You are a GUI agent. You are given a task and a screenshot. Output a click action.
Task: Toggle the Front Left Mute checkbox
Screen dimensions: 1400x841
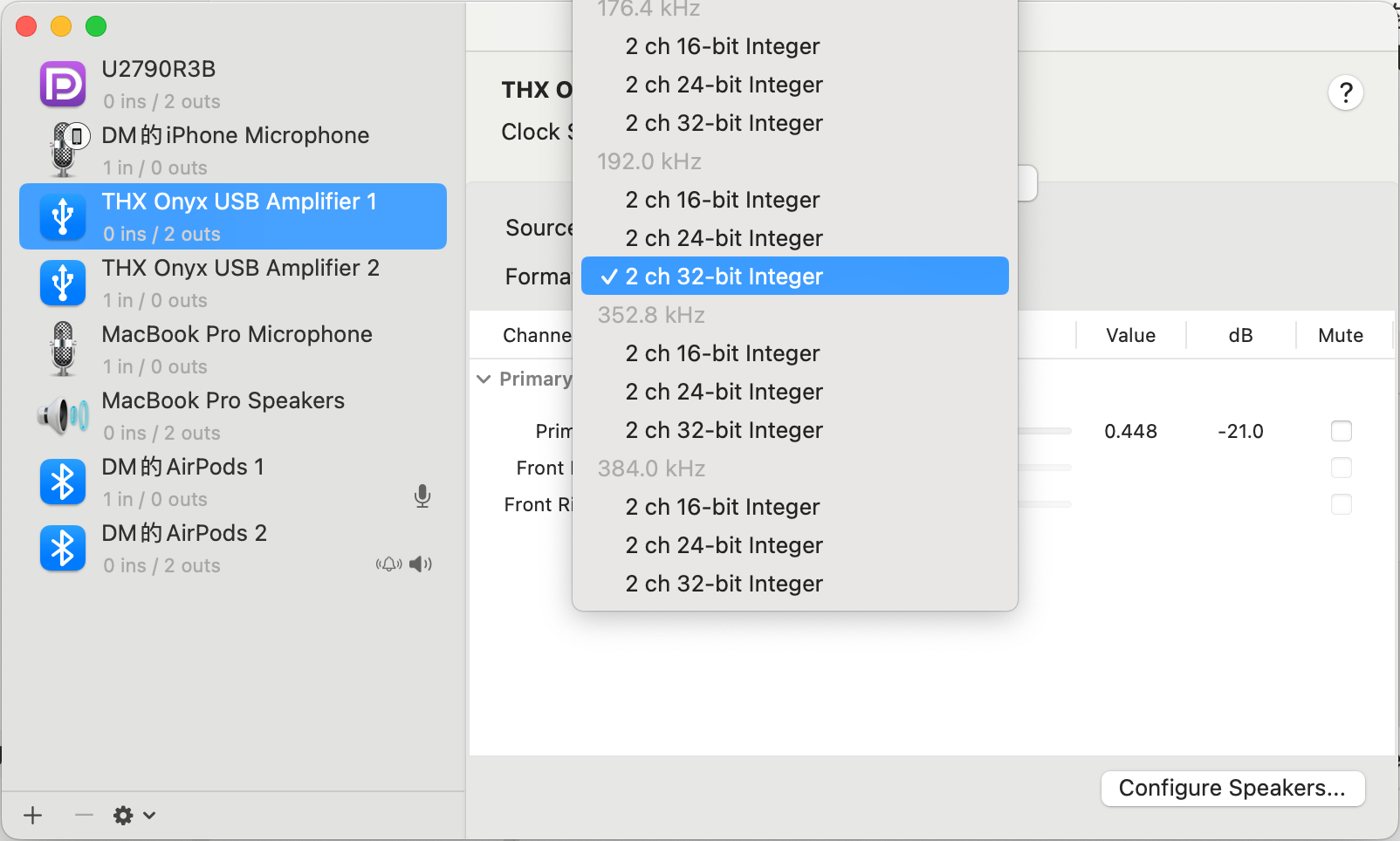point(1342,468)
